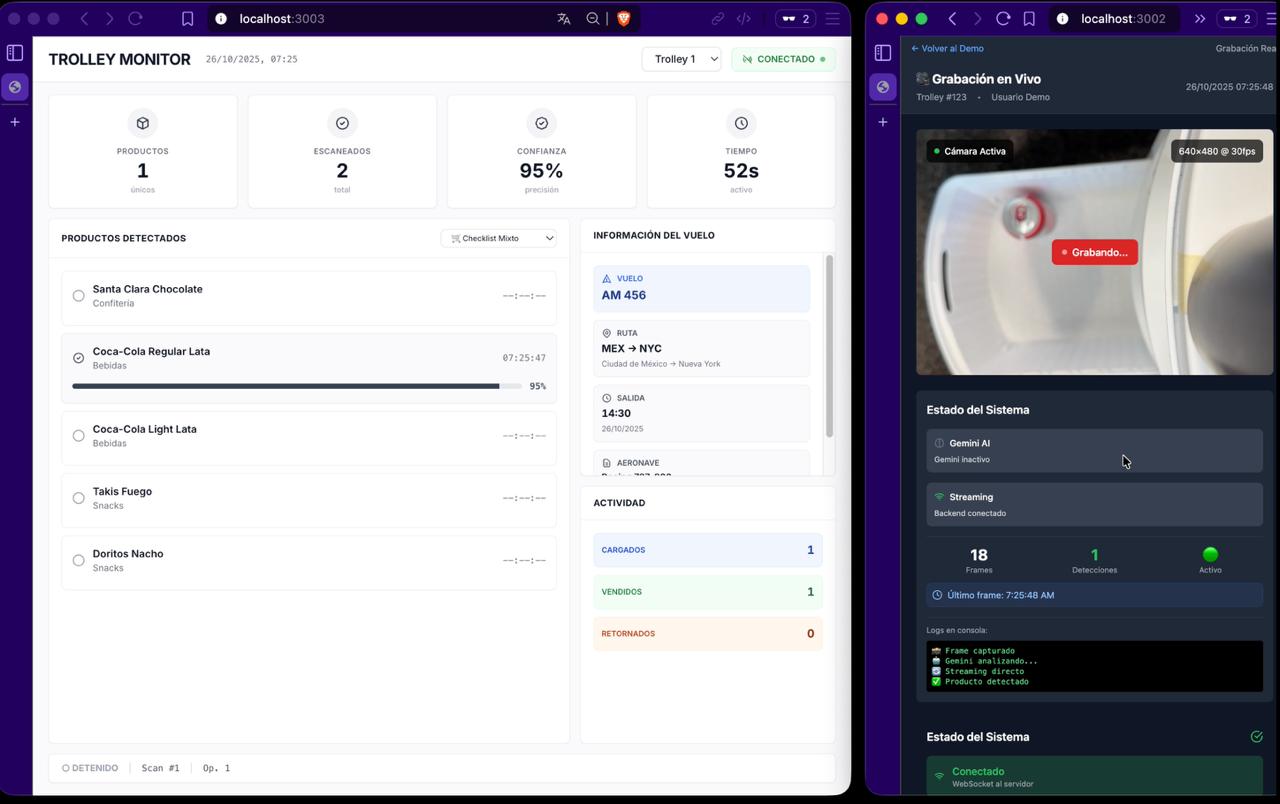The height and width of the screenshot is (804, 1280).
Task: Click the Volver al Demo link
Action: (x=947, y=48)
